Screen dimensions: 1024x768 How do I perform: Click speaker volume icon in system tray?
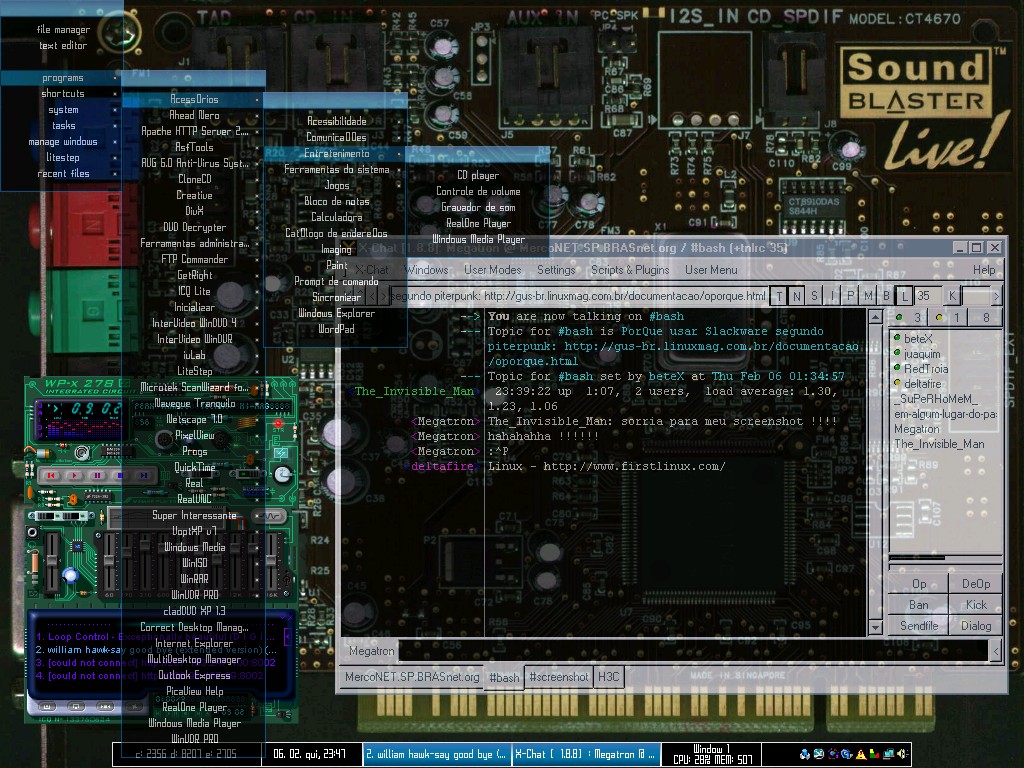(x=903, y=754)
